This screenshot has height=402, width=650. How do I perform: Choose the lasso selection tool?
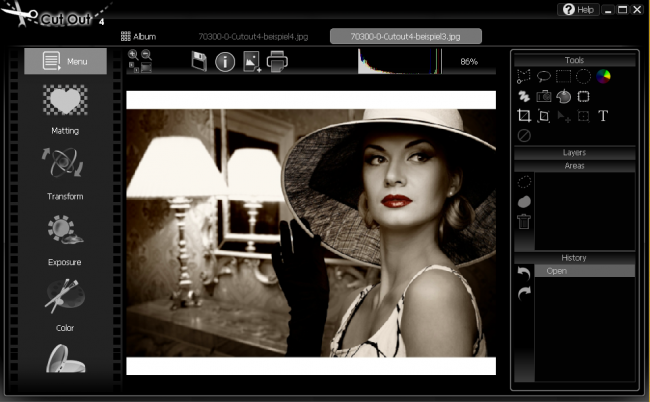543,76
